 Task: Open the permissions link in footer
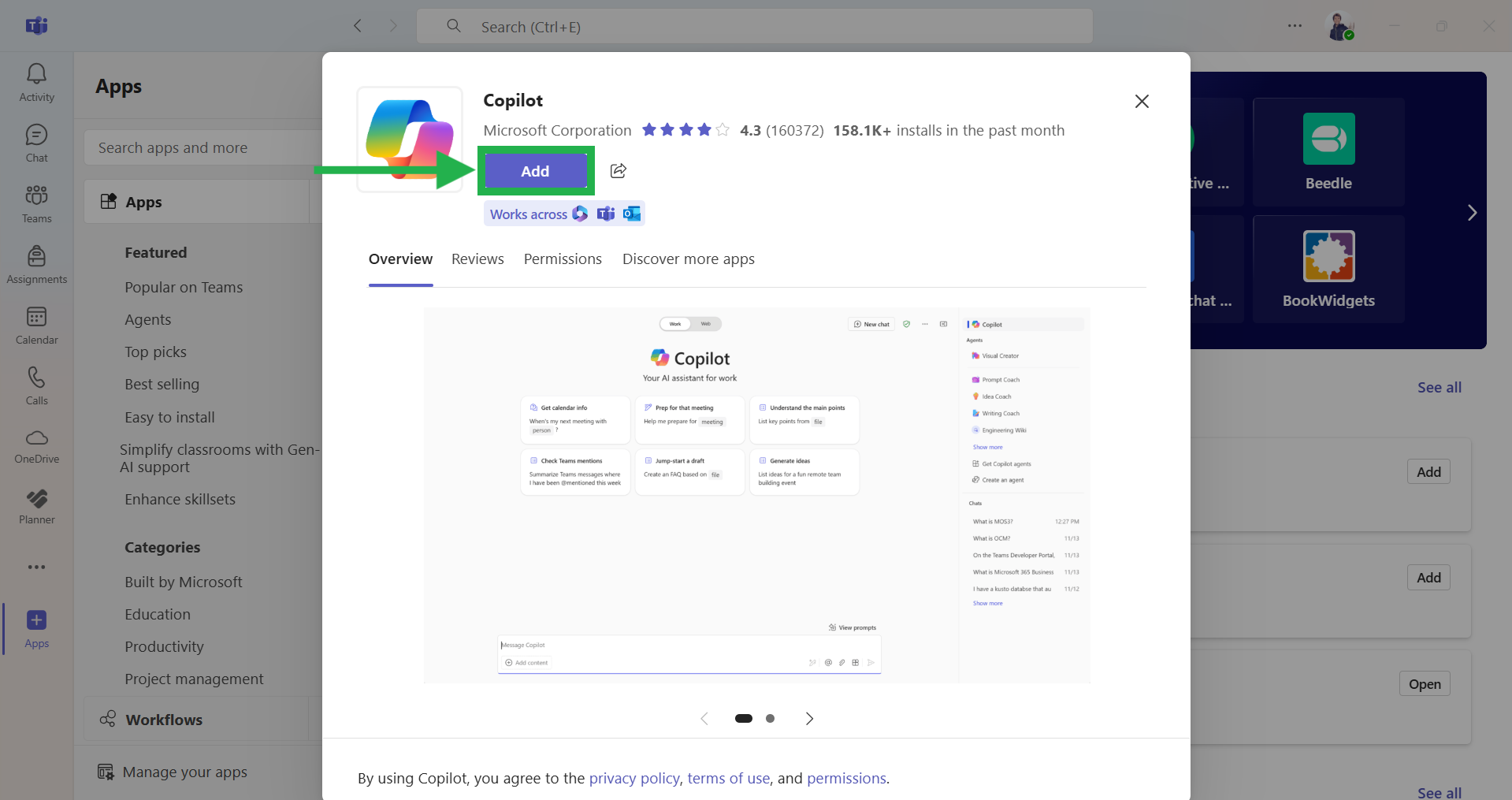[846, 779]
